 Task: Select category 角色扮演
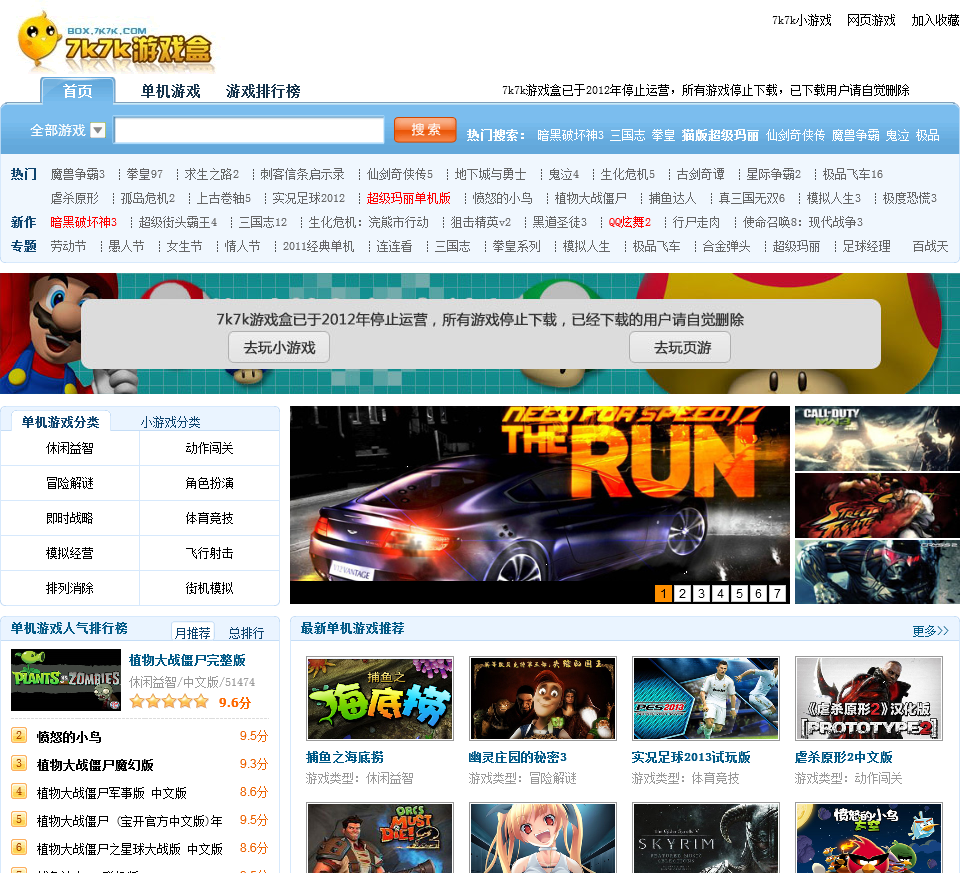point(209,483)
